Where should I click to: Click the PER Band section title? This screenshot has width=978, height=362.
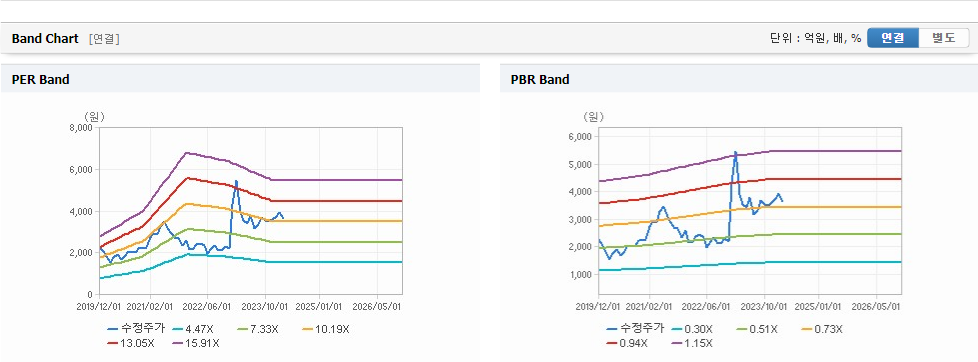[41, 79]
